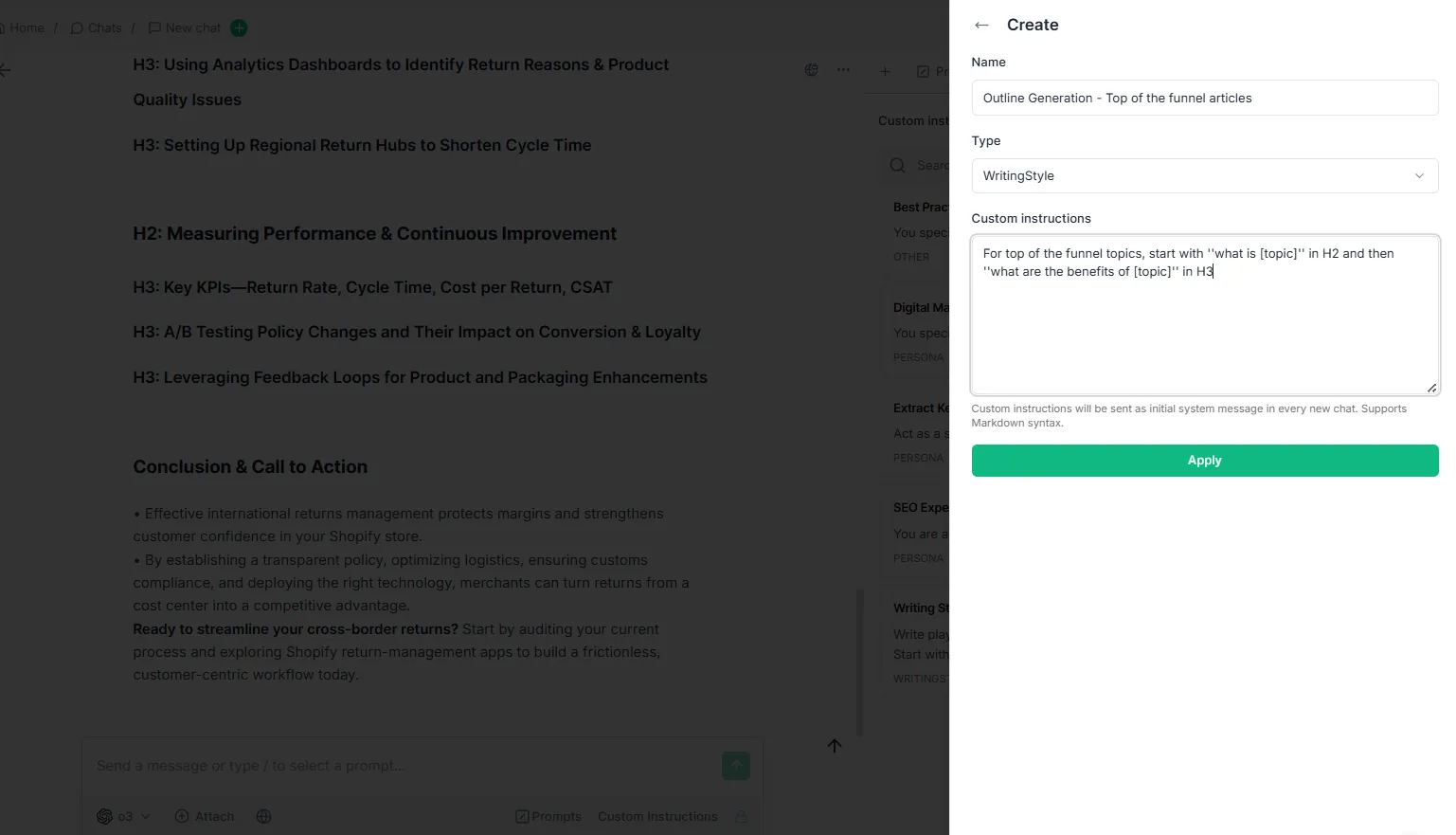Click the Apply button
The width and height of the screenshot is (1456, 835).
point(1204,461)
